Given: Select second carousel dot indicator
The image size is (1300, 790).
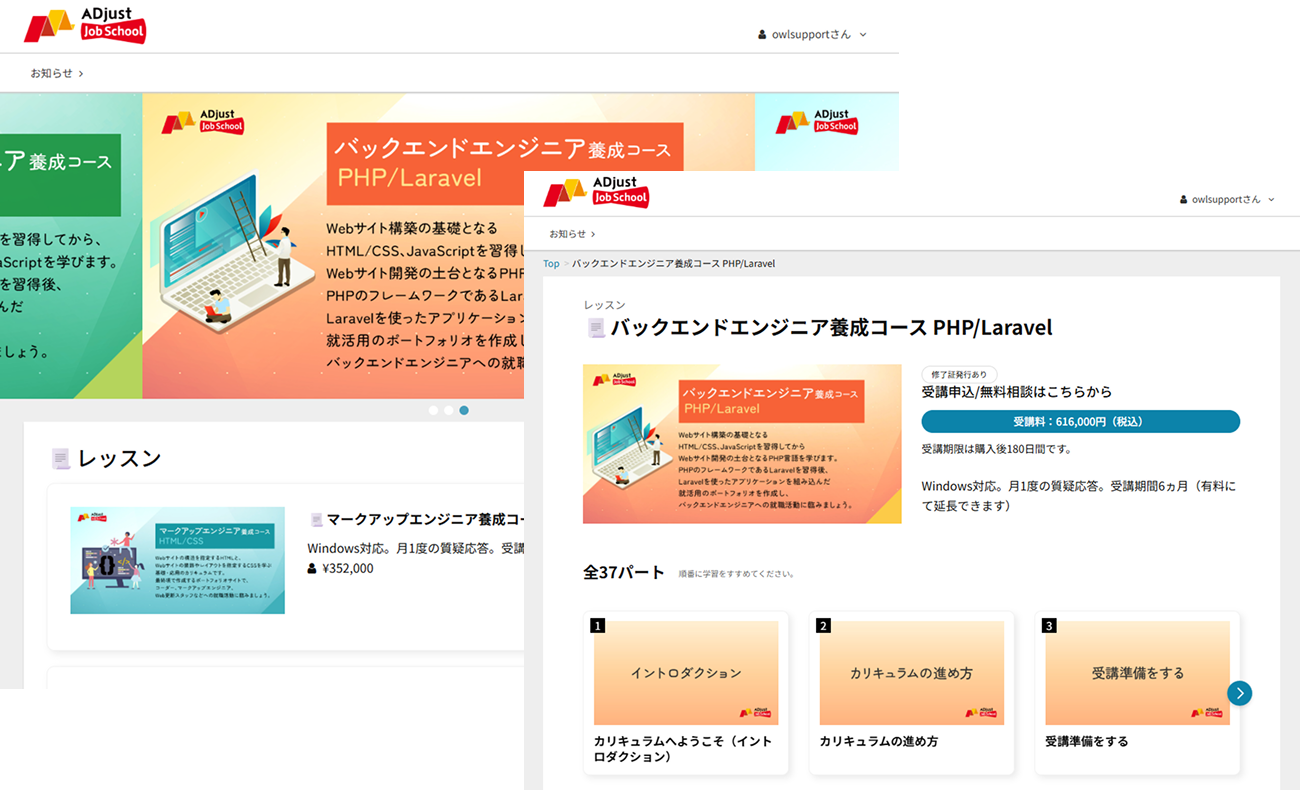Looking at the screenshot, I should click(449, 410).
